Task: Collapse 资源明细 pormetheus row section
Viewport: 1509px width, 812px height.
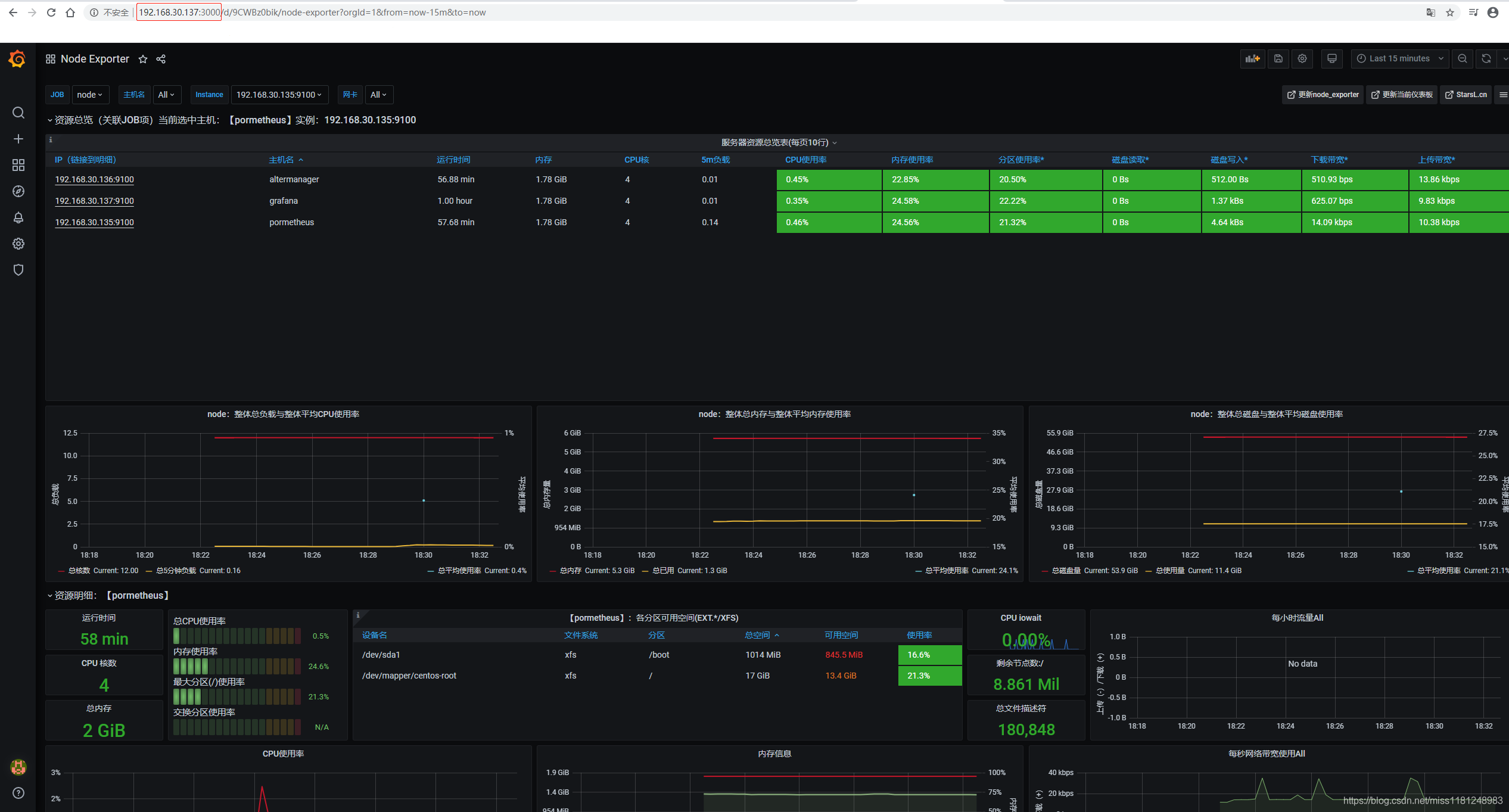Action: 49,596
